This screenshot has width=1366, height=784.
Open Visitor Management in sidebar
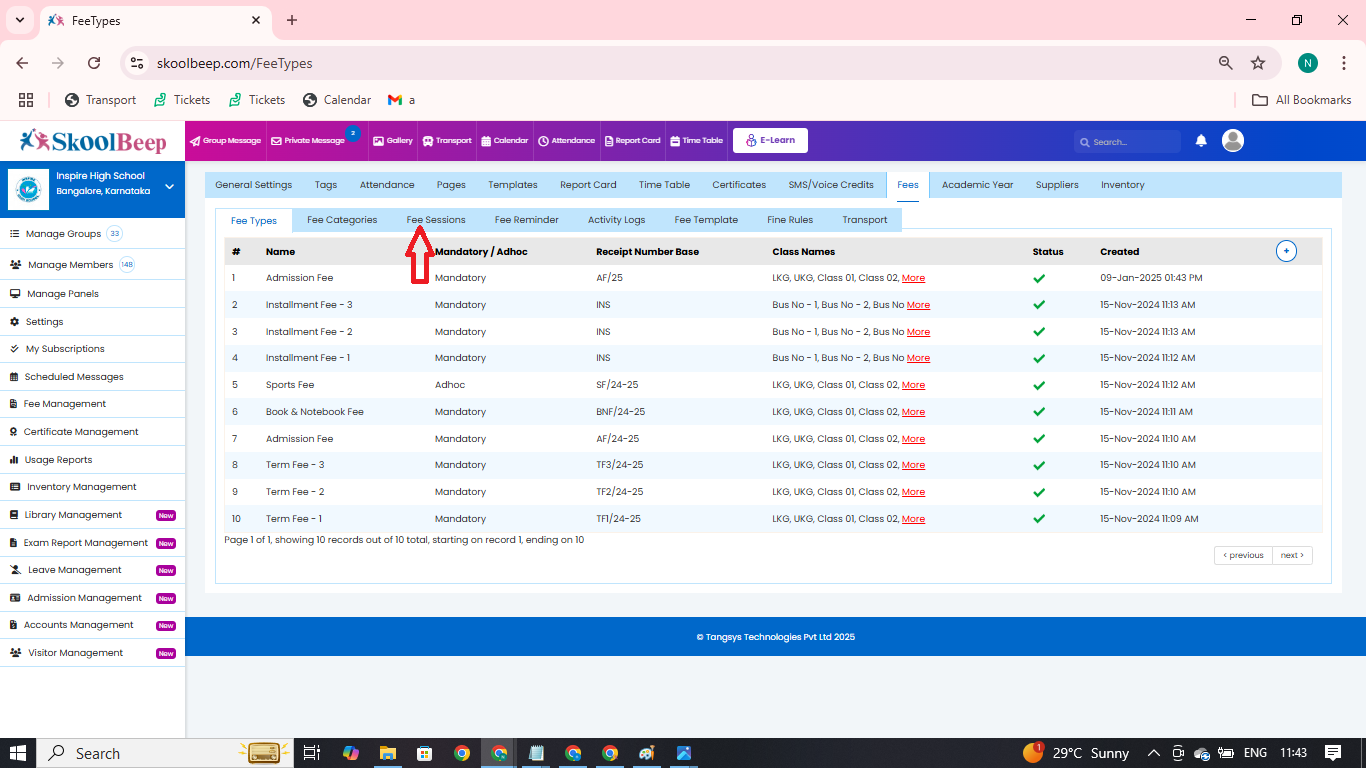point(75,653)
